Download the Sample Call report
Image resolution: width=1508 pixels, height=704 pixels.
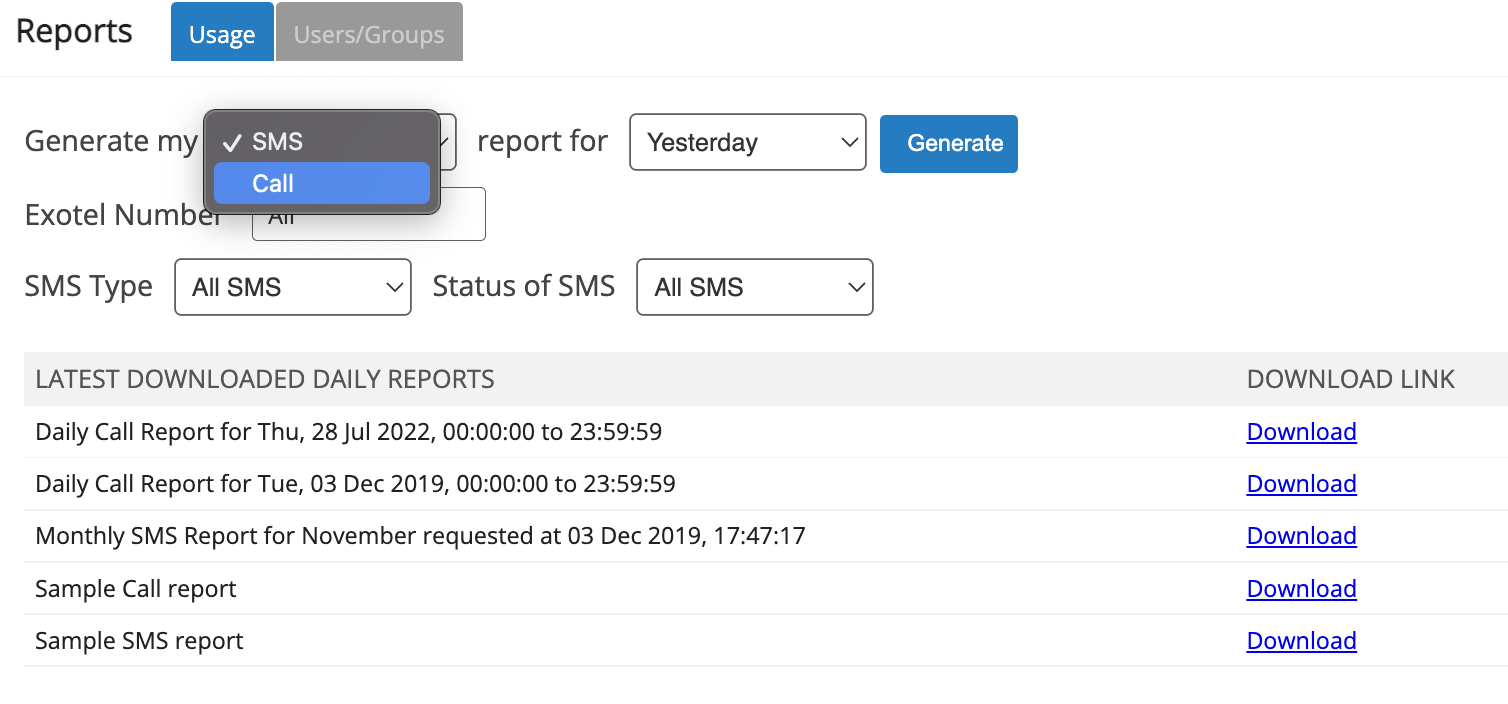pos(1301,588)
